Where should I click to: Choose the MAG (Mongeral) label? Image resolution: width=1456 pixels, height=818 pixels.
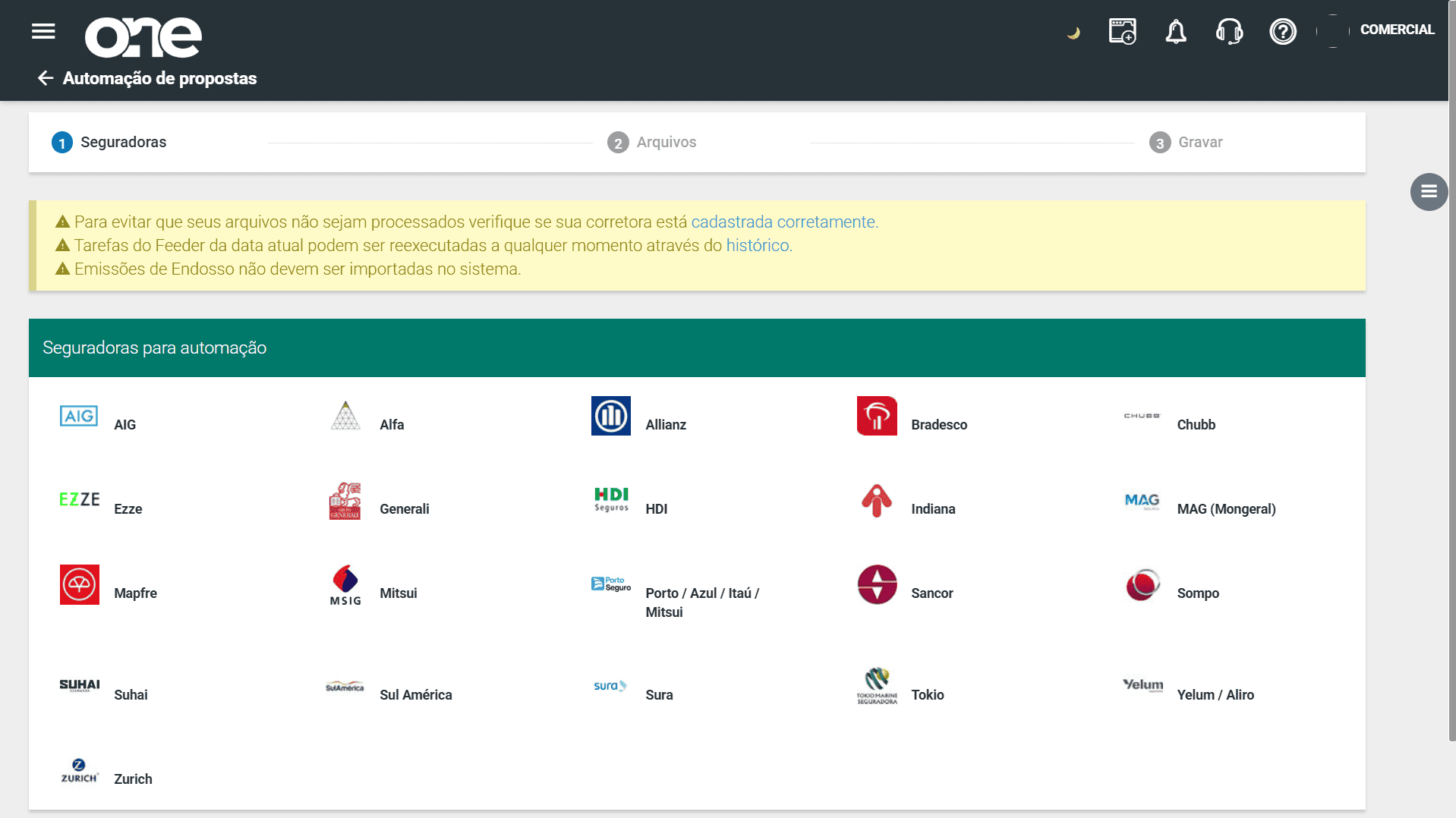pyautogui.click(x=1226, y=509)
